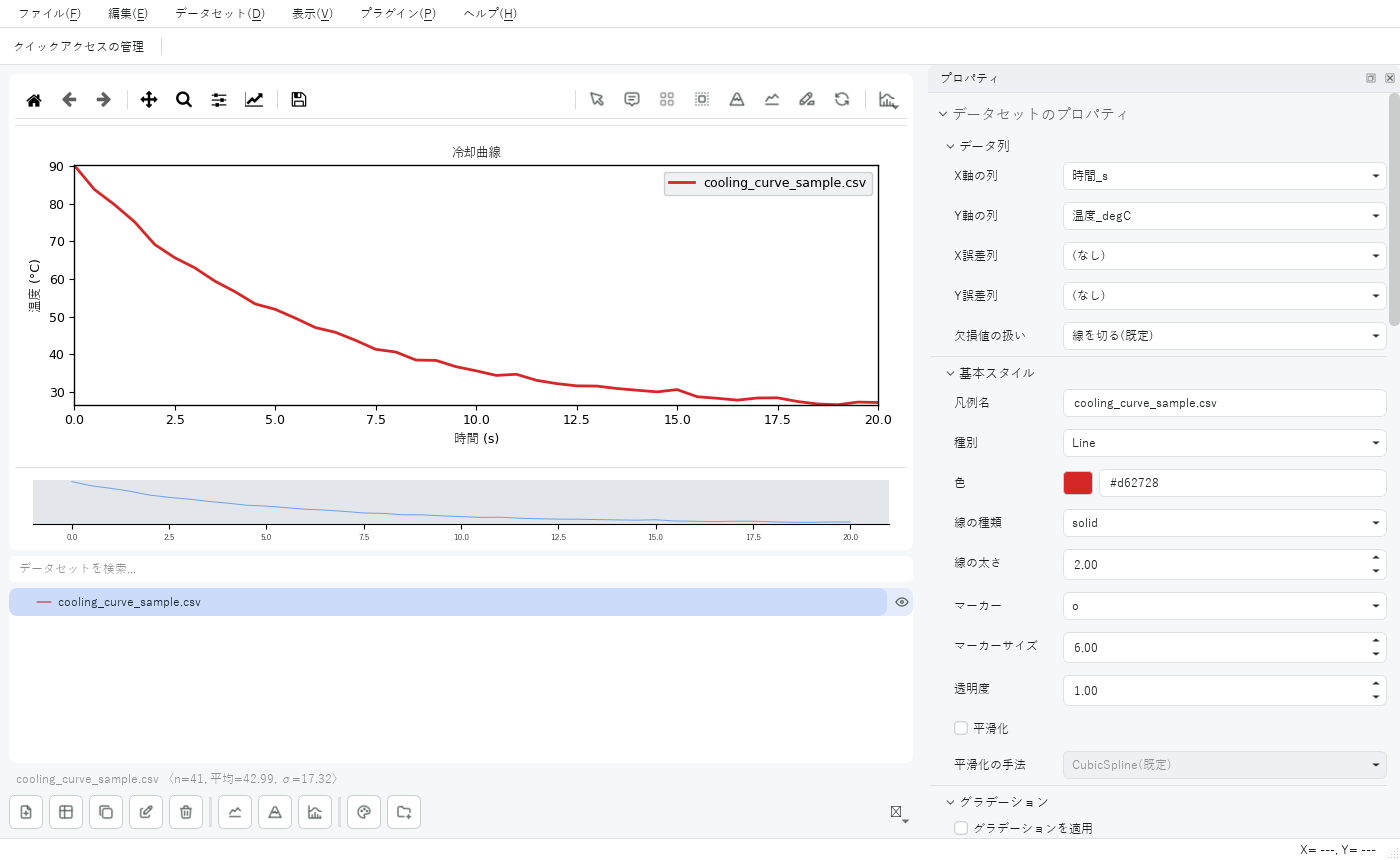Check グラデーションを適用 checkbox

(961, 828)
